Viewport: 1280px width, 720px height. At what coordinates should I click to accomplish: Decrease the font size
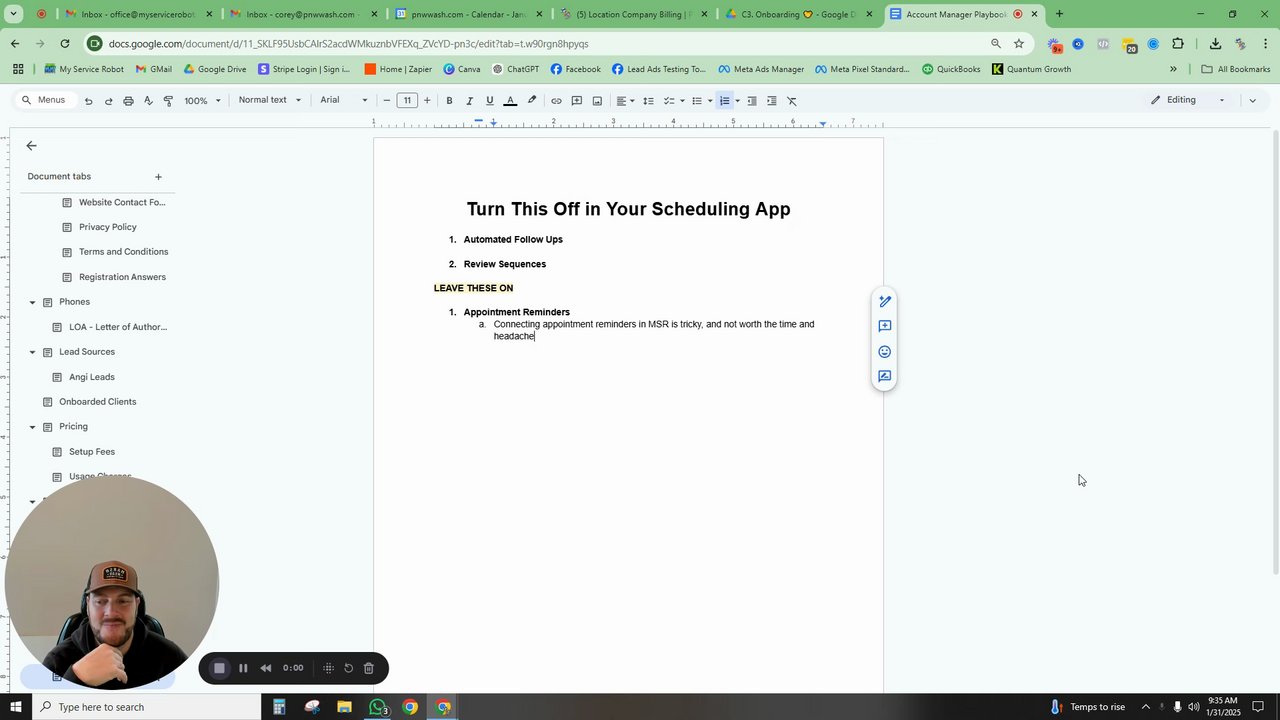point(387,101)
